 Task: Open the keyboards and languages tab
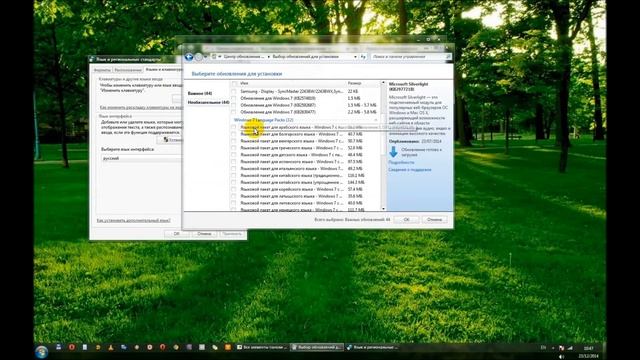(x=163, y=69)
